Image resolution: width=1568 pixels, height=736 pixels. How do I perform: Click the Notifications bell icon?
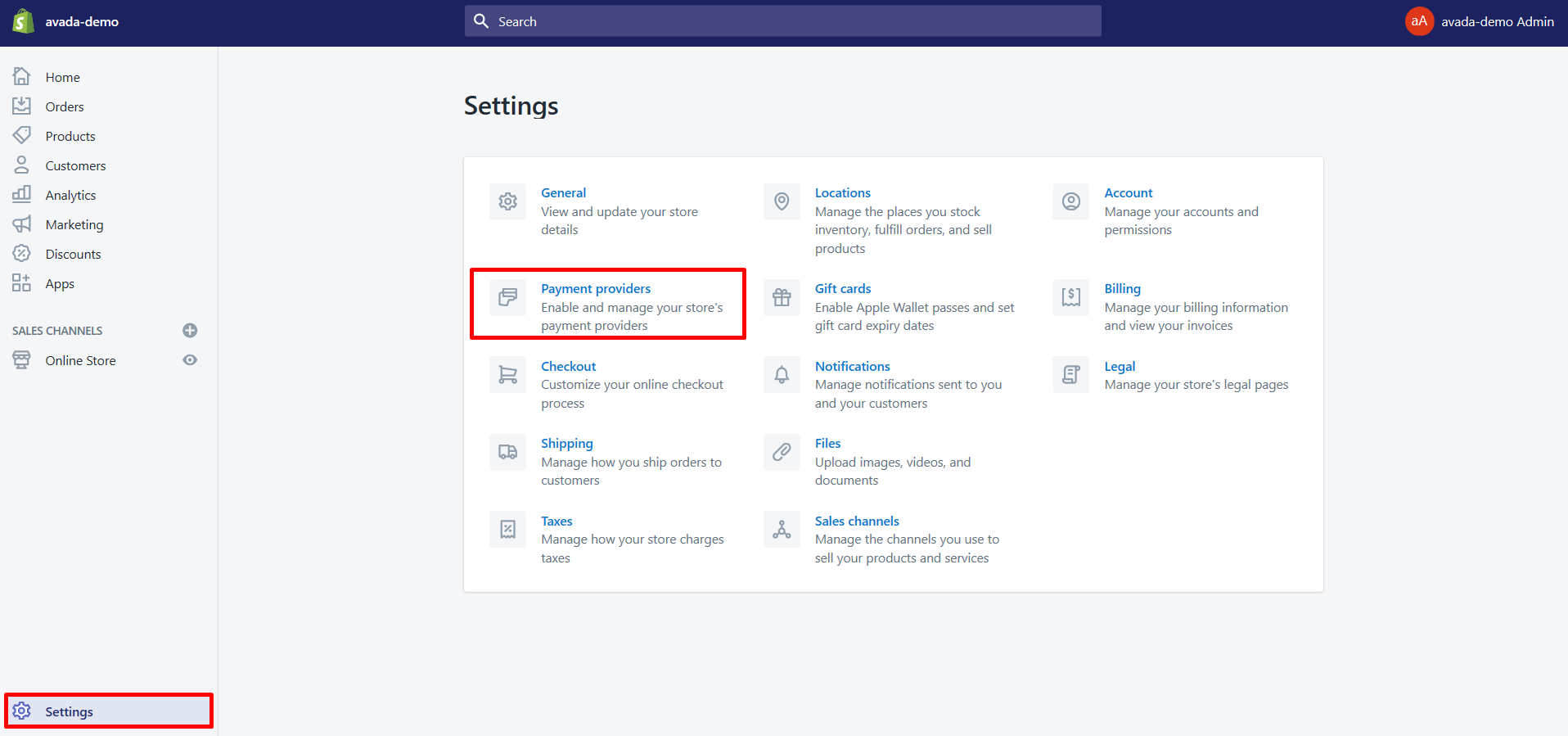[x=782, y=375]
